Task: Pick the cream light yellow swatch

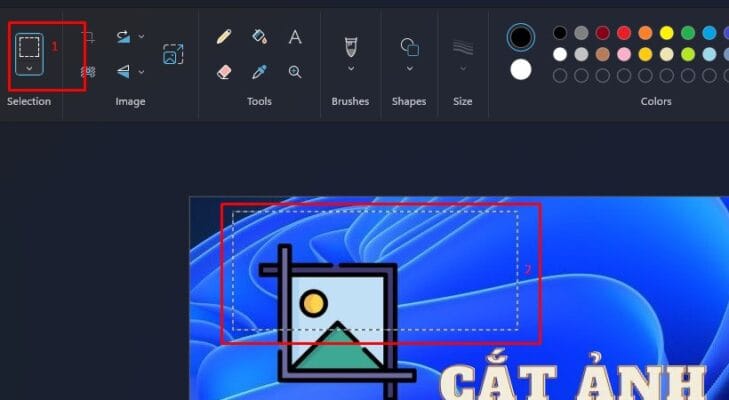Action: click(x=667, y=54)
